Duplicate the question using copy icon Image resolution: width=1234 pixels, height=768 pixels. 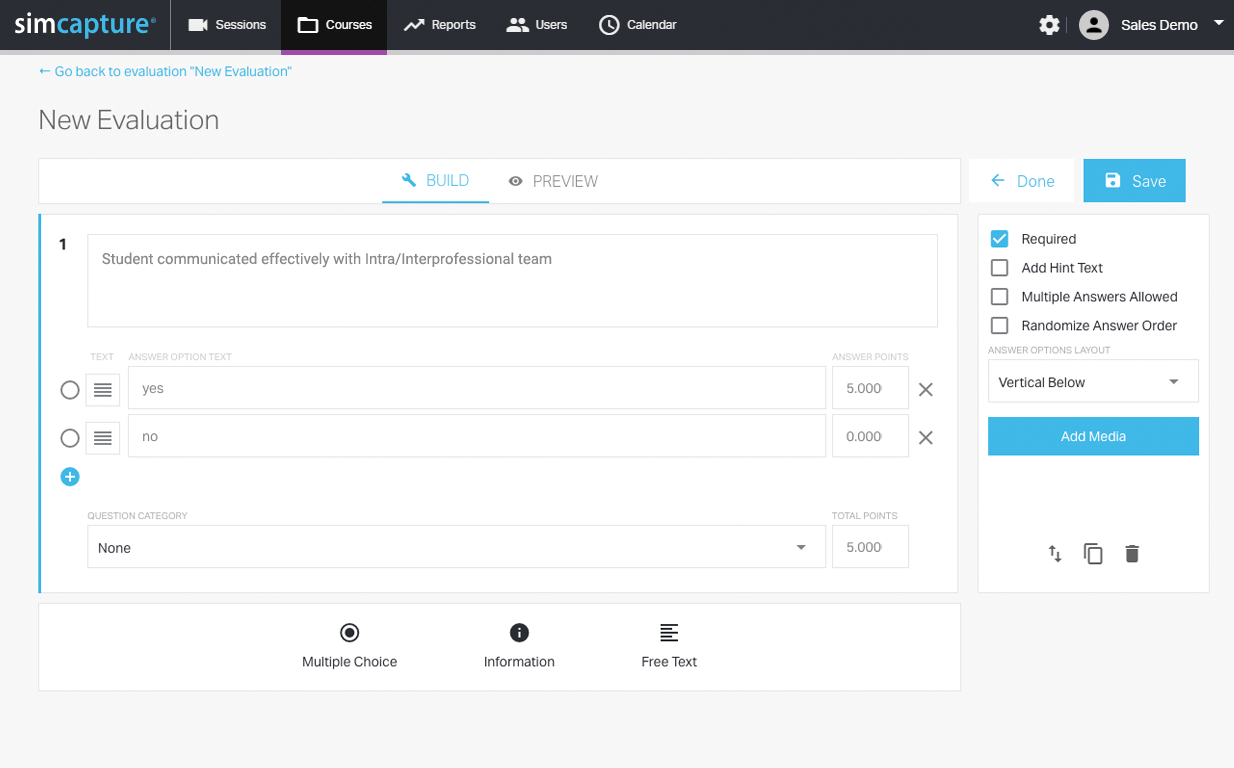(x=1093, y=554)
